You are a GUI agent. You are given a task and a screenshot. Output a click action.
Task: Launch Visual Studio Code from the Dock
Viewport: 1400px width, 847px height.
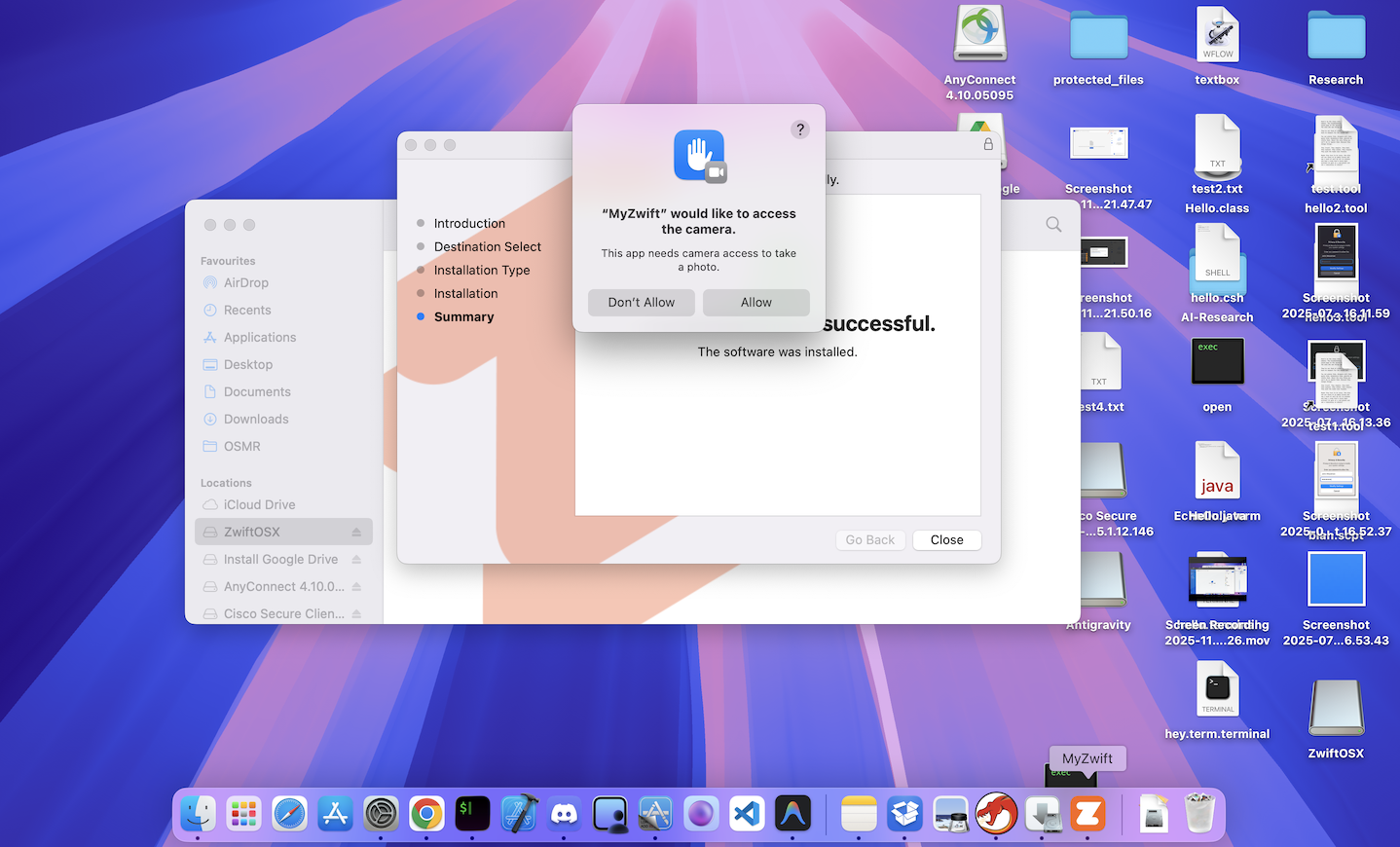pos(747,814)
